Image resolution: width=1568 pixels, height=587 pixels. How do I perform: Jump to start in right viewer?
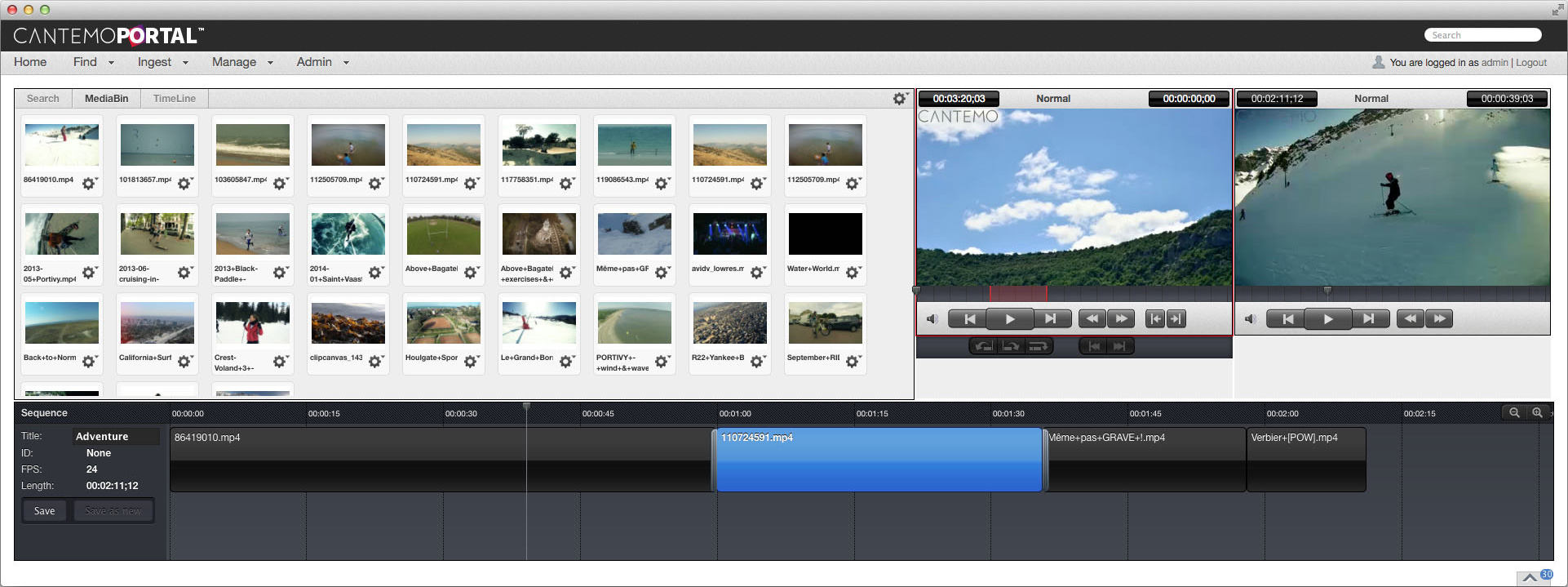(1287, 319)
